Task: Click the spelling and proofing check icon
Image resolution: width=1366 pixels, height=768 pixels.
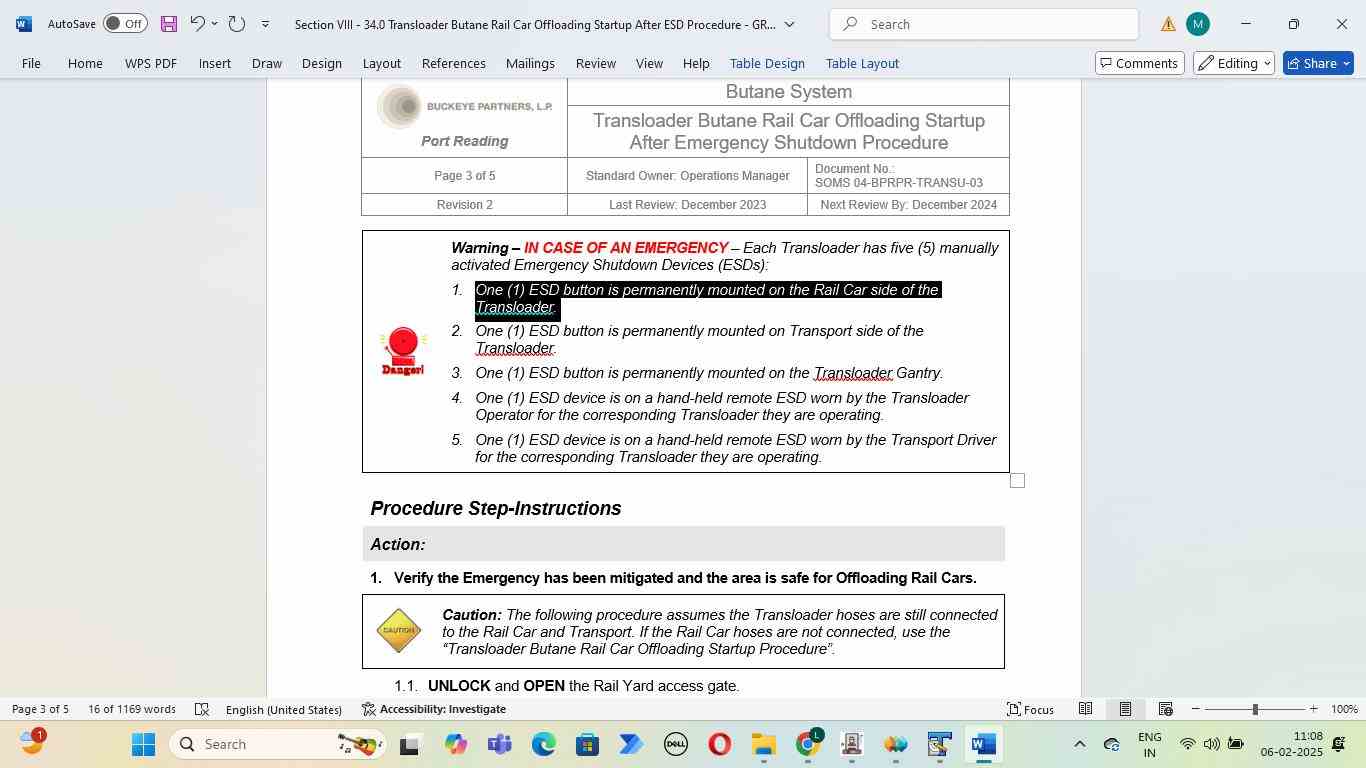Action: point(201,709)
